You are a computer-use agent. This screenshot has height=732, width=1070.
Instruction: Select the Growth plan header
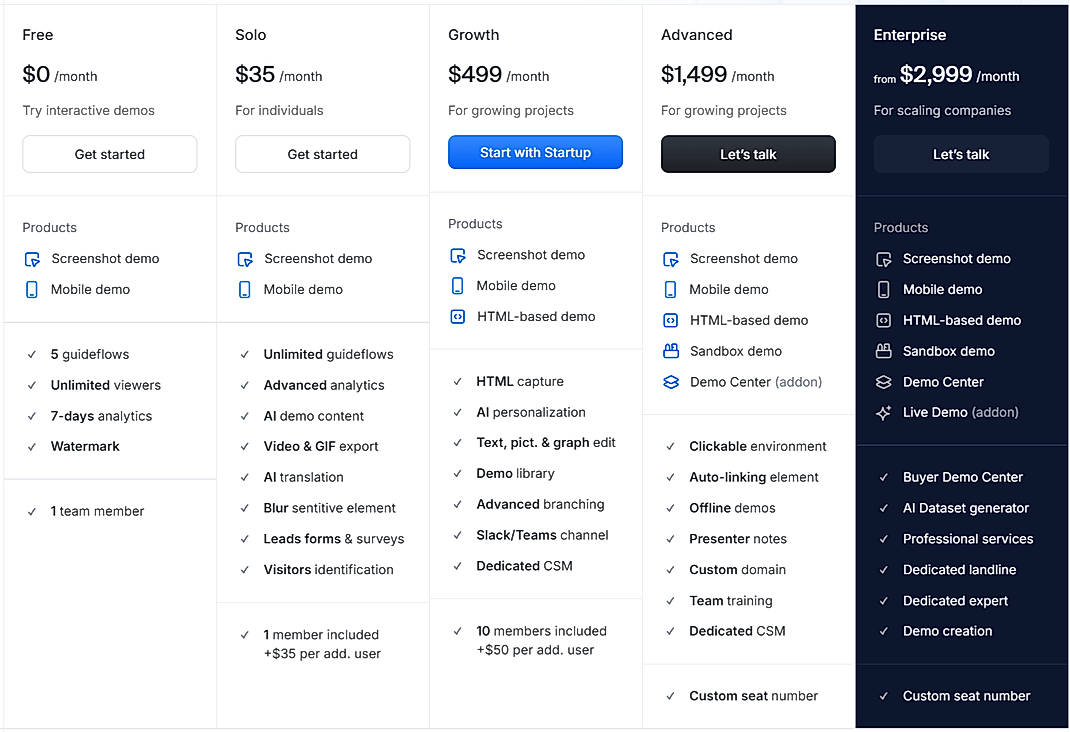tap(473, 34)
